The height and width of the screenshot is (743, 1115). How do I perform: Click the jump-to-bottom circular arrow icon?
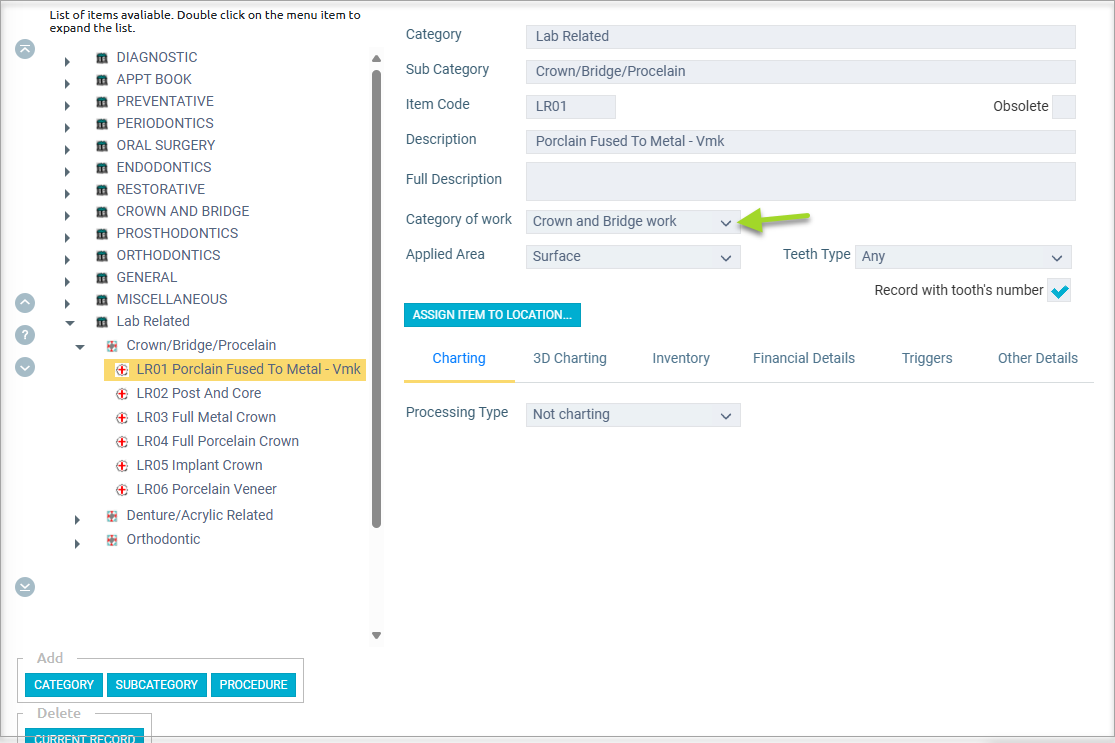click(25, 587)
